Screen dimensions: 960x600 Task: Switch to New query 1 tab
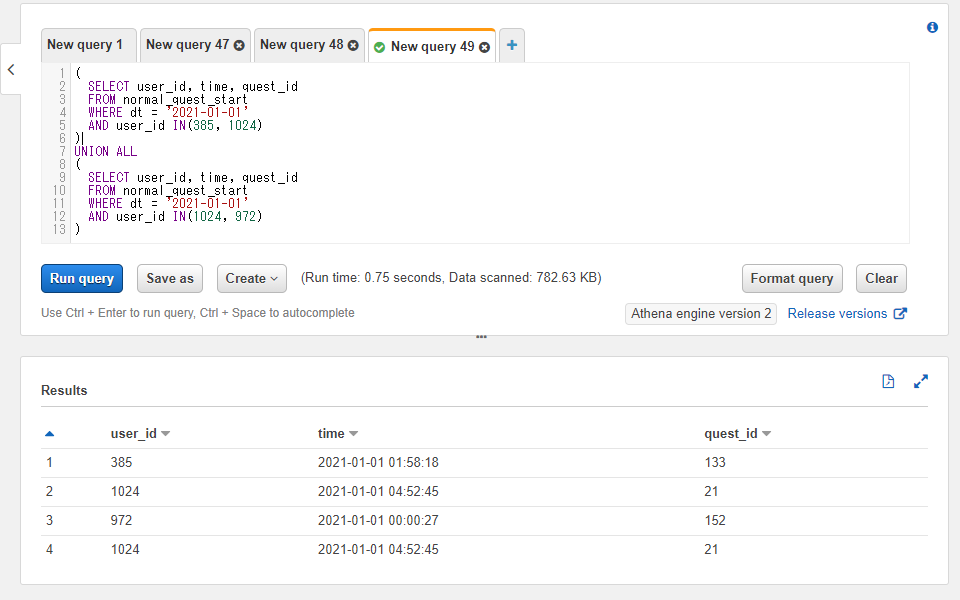(85, 45)
